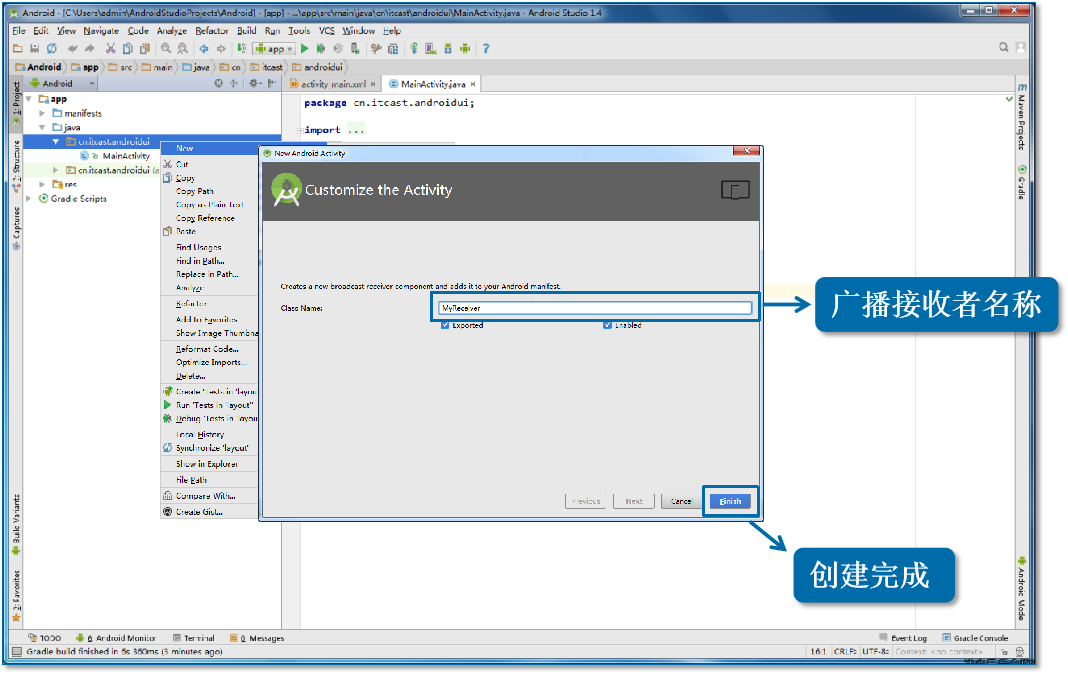This screenshot has width=1068, height=676.
Task: Switch to activity_main.xml editor tab
Action: tap(334, 84)
